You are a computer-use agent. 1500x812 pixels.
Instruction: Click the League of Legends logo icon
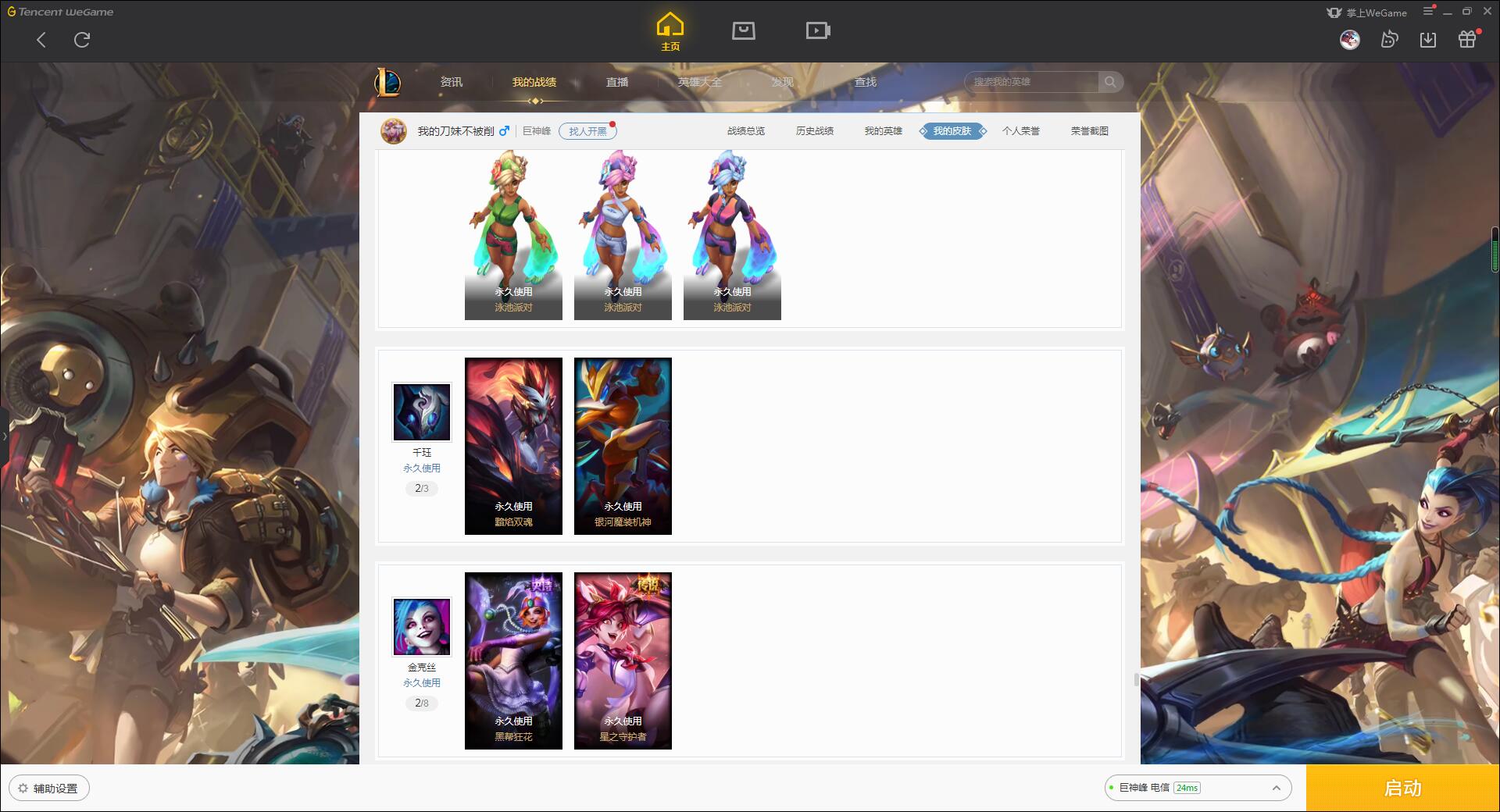click(388, 82)
